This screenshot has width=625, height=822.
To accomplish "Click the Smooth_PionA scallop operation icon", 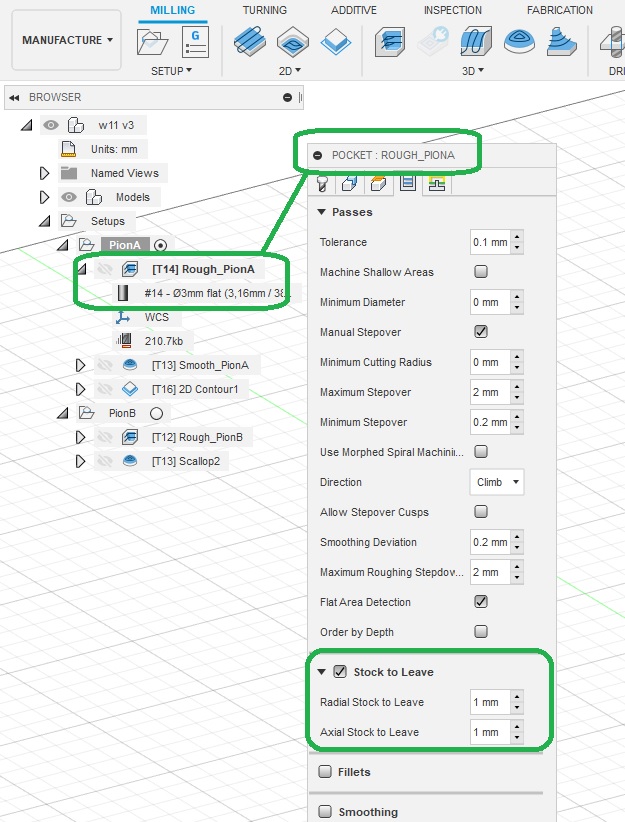I will tap(130, 365).
